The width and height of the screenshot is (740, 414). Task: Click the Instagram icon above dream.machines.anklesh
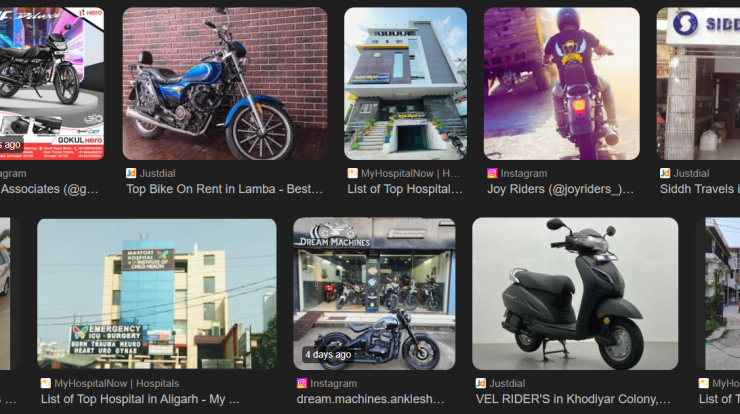tap(302, 383)
